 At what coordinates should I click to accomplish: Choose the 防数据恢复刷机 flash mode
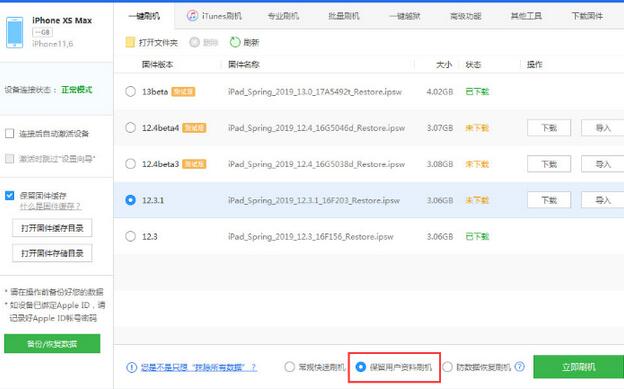point(447,367)
